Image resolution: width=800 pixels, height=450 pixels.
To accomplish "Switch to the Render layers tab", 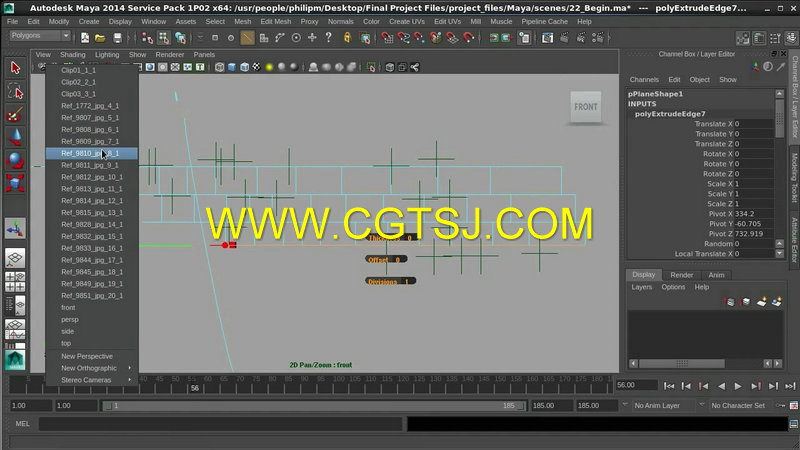I will [682, 275].
